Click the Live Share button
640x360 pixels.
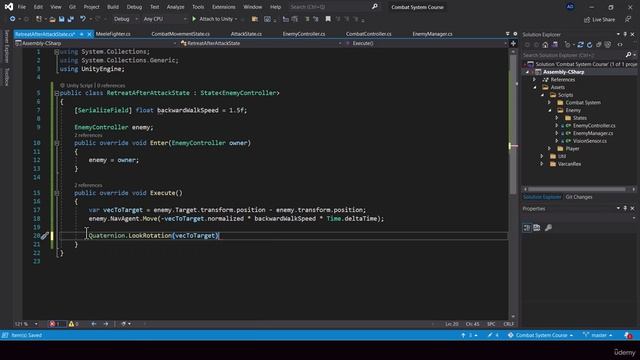pyautogui.click(x=599, y=20)
